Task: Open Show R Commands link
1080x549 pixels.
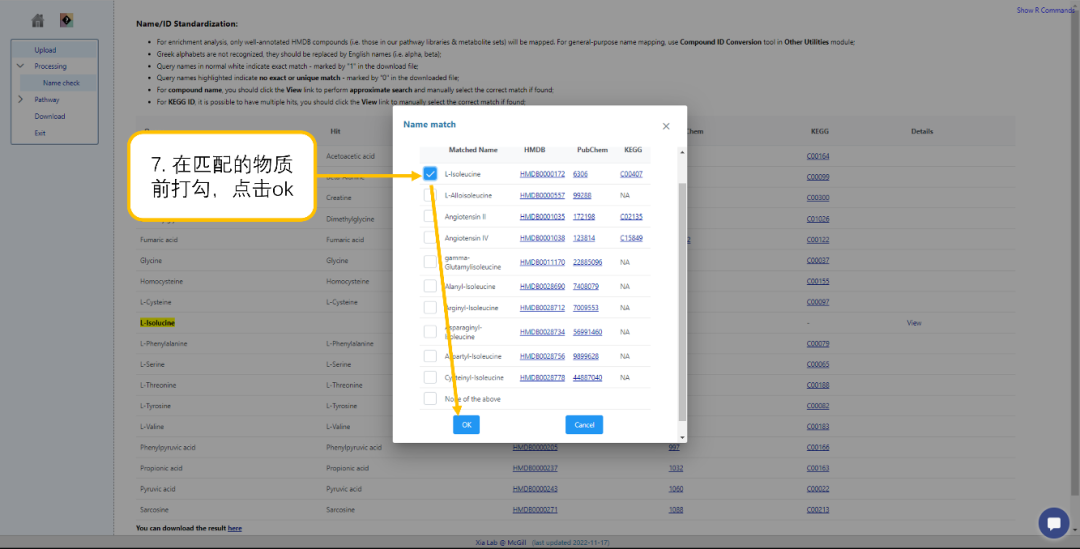Action: coord(1046,10)
